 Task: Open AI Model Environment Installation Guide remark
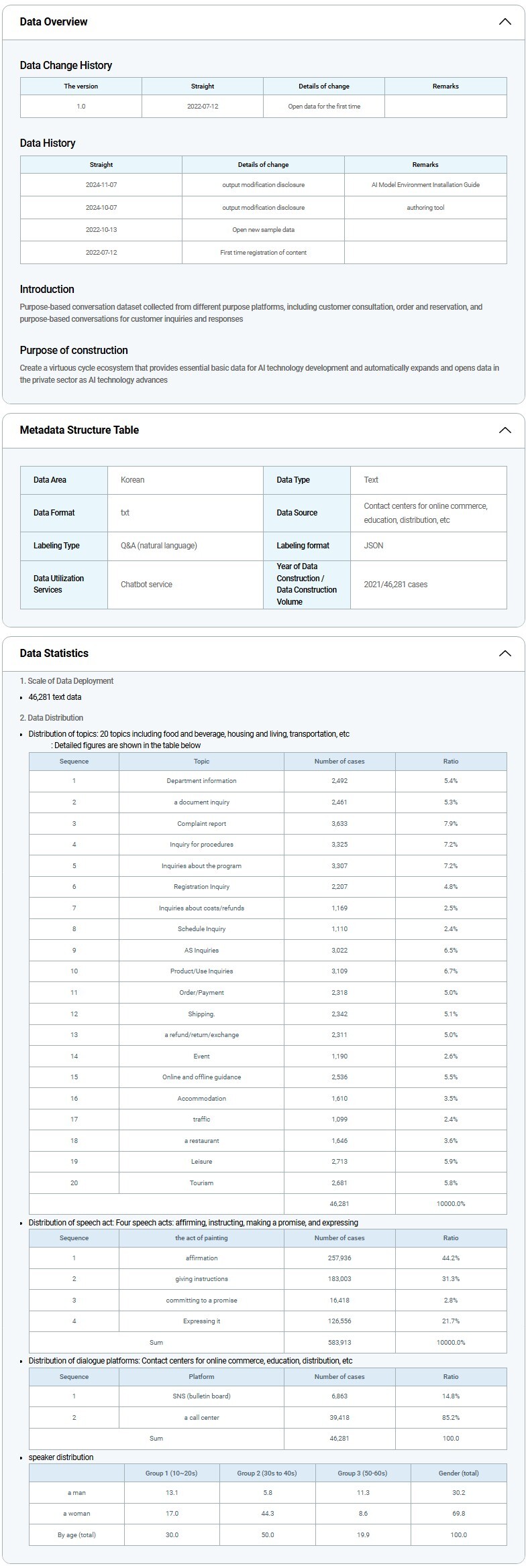click(x=425, y=185)
